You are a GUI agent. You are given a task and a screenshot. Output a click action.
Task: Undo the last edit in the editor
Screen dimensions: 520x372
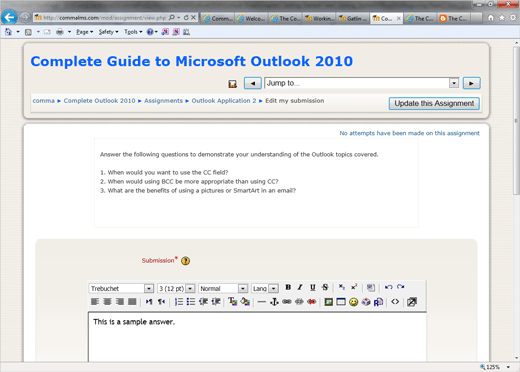[x=388, y=287]
